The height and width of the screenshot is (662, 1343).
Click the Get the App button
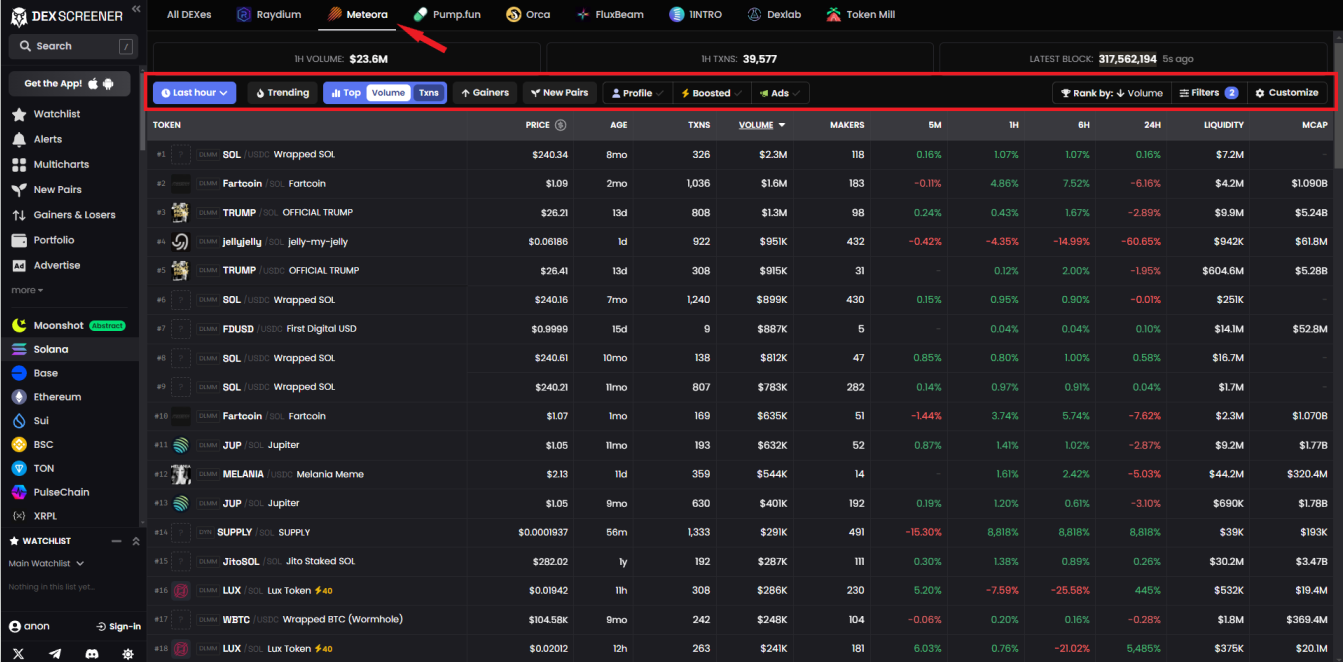pyautogui.click(x=70, y=83)
